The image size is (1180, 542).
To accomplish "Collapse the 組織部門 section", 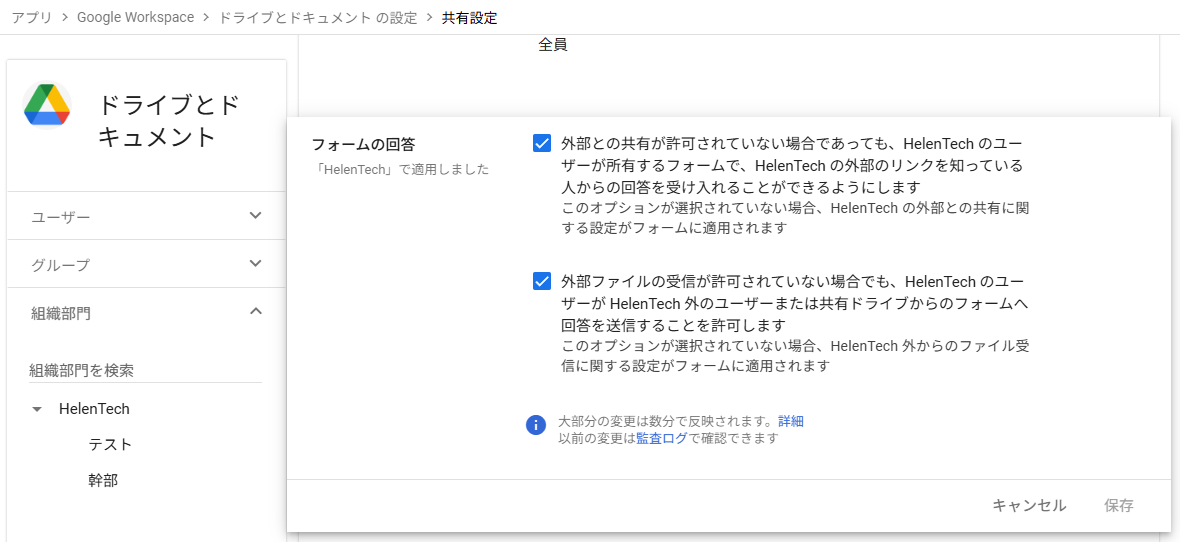I will click(147, 312).
